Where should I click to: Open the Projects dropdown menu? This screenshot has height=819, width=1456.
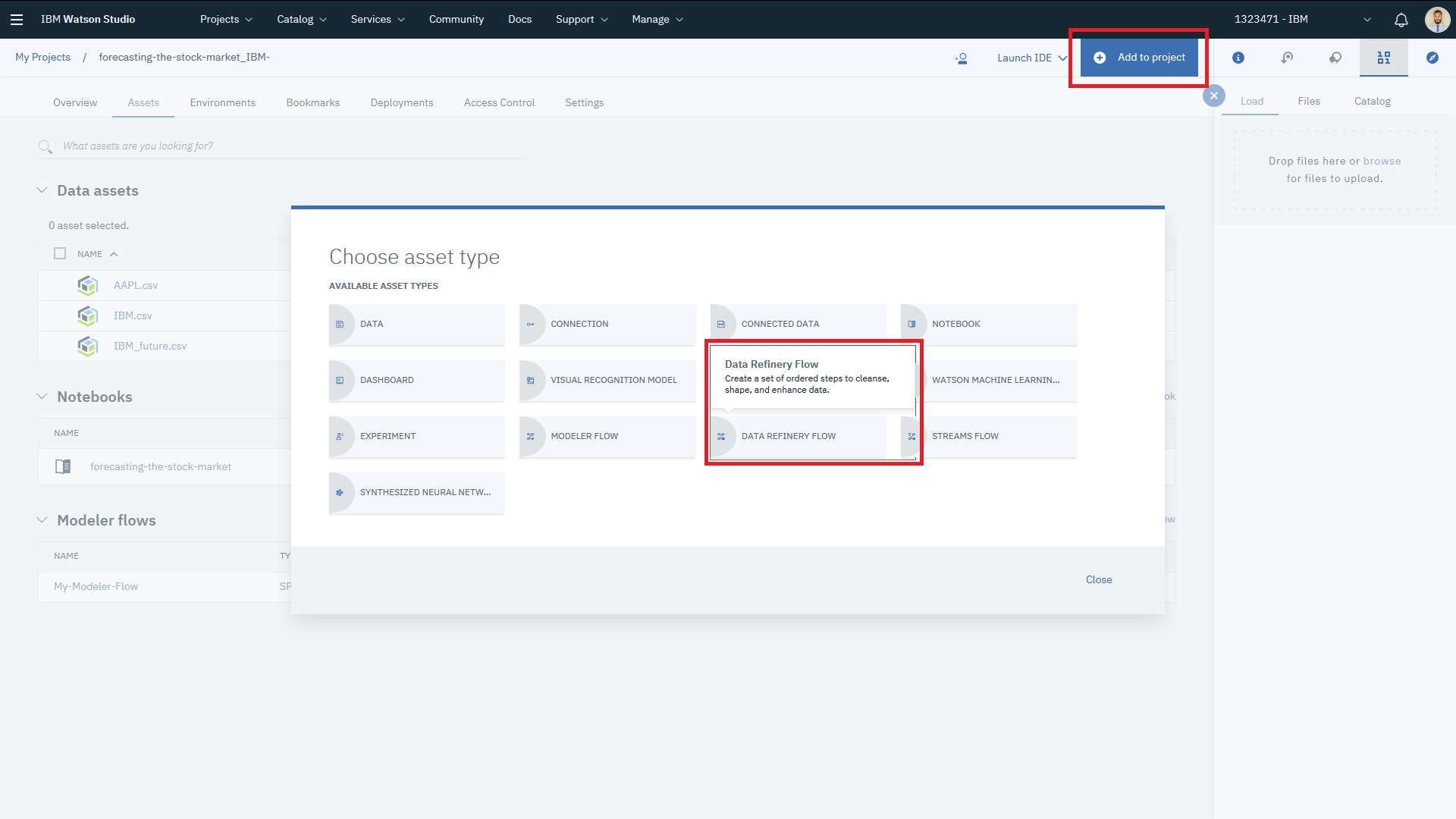click(x=226, y=20)
